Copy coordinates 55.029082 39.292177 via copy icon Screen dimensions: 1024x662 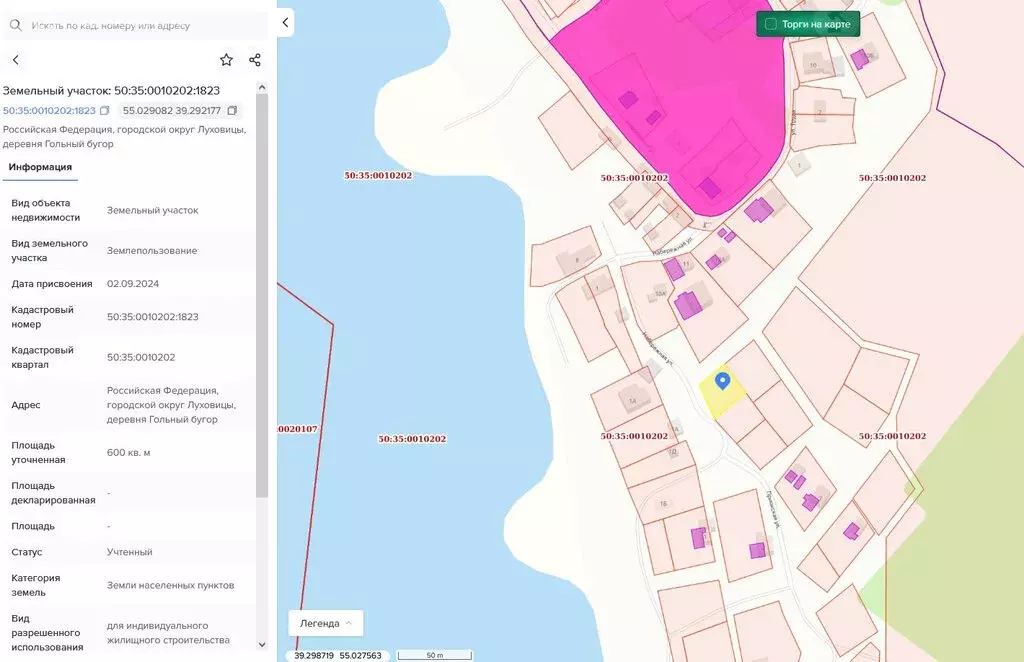tap(232, 110)
